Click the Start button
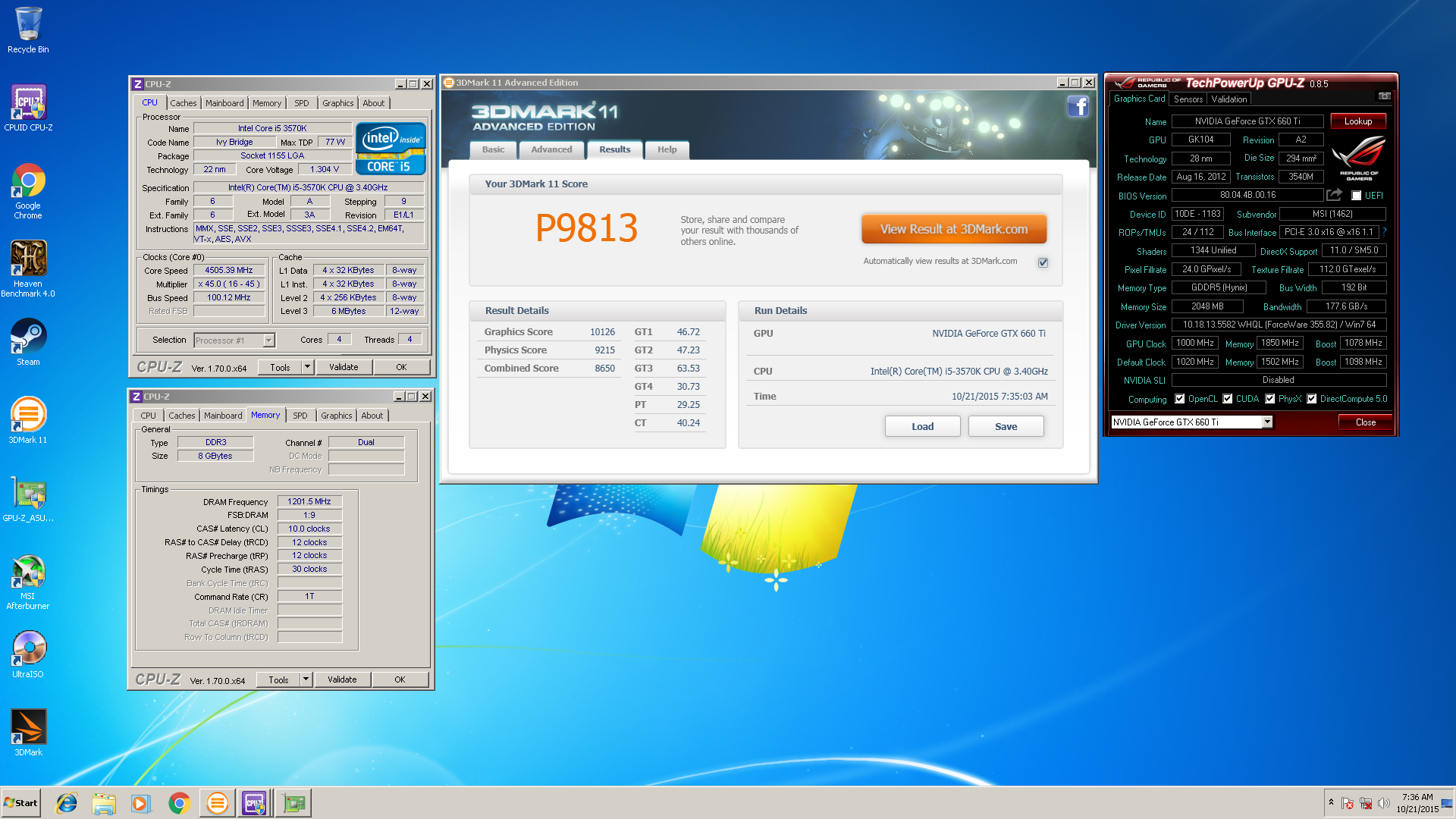The height and width of the screenshot is (819, 1456). [21, 803]
